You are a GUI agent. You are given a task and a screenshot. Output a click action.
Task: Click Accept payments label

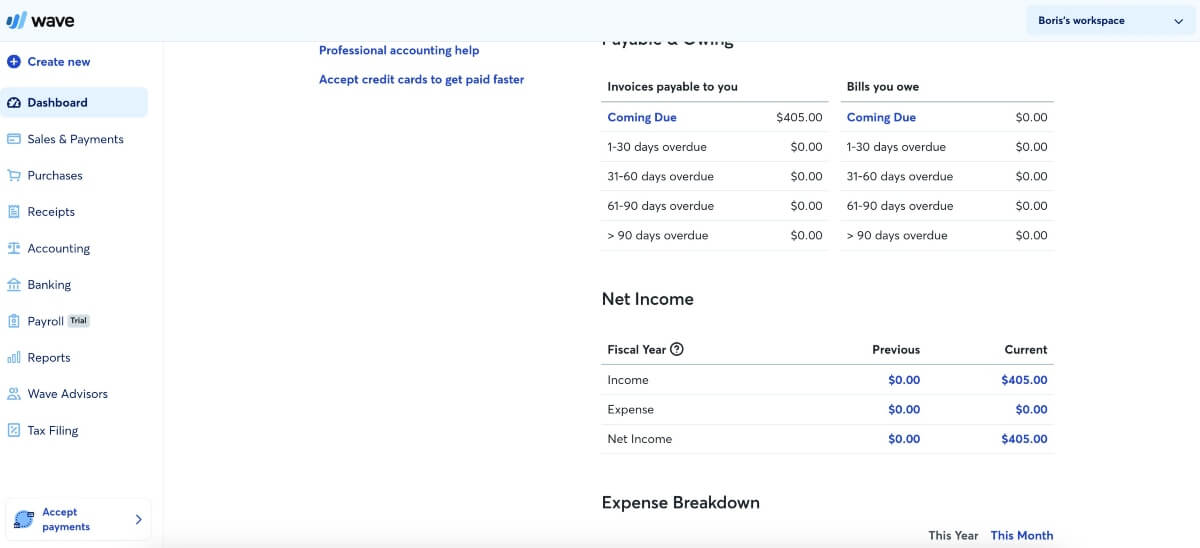pos(66,519)
